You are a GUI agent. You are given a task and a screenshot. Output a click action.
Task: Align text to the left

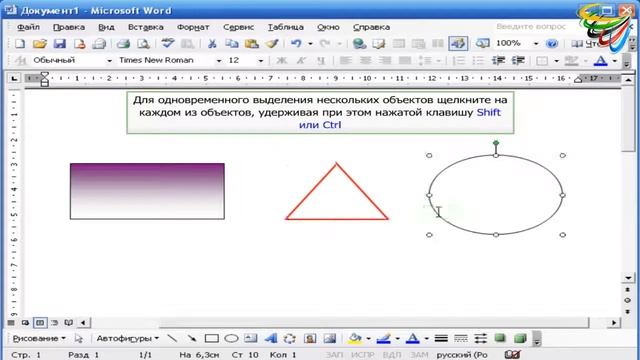click(x=345, y=61)
